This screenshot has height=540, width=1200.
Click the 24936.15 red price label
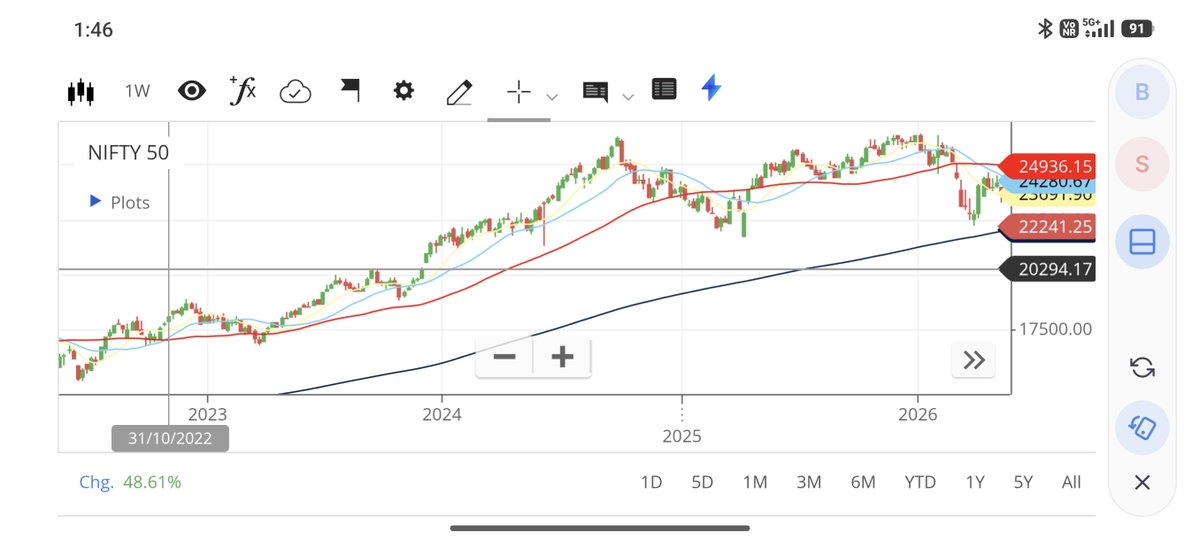(1048, 166)
